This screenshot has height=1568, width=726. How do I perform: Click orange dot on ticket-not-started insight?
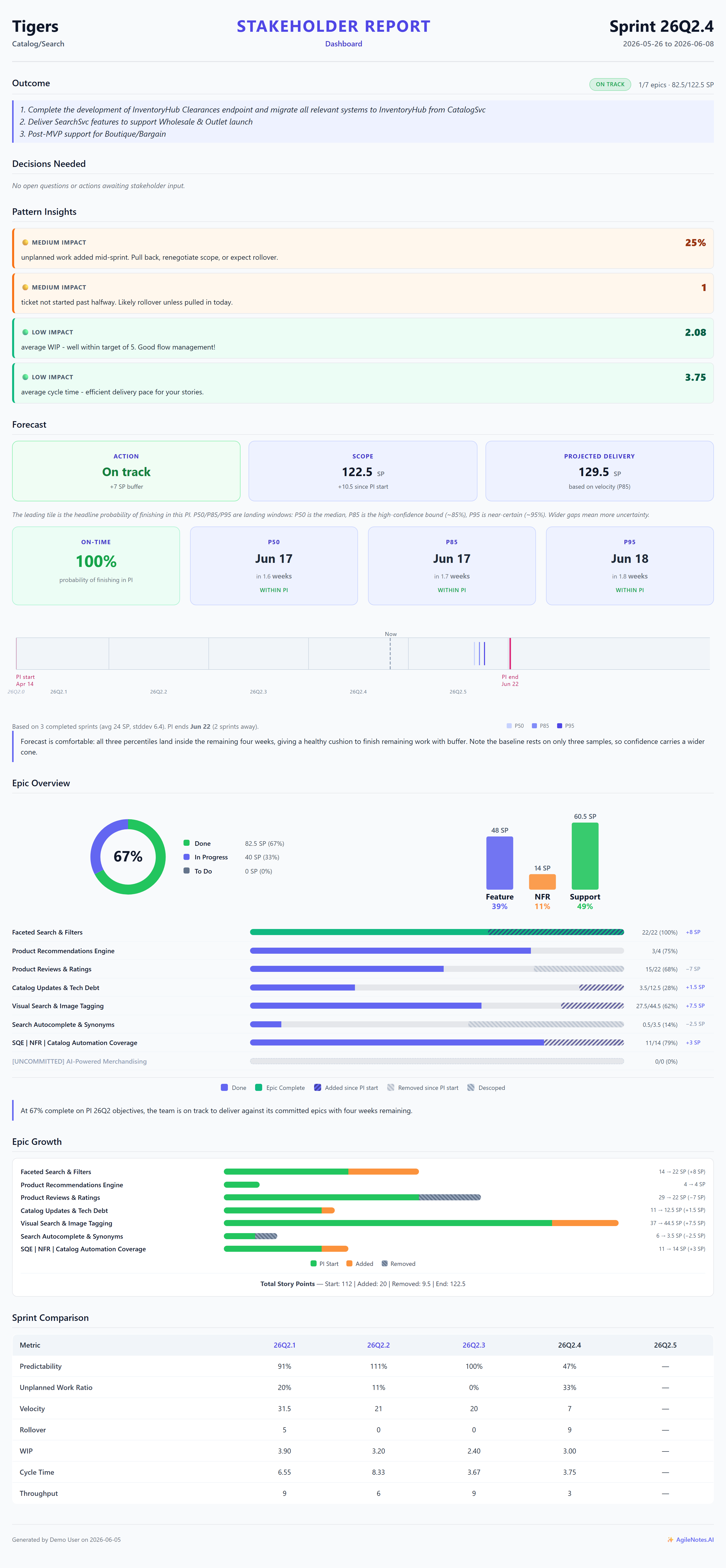point(25,287)
